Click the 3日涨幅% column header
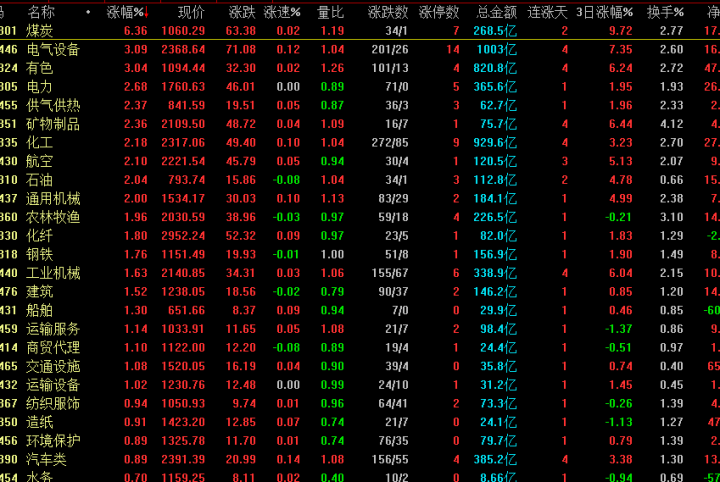This screenshot has width=720, height=482. click(604, 13)
